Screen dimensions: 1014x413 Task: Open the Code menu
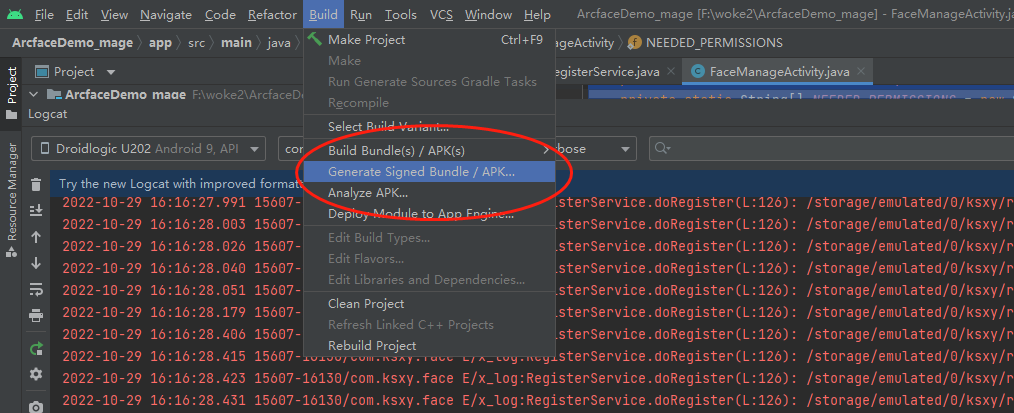(220, 14)
